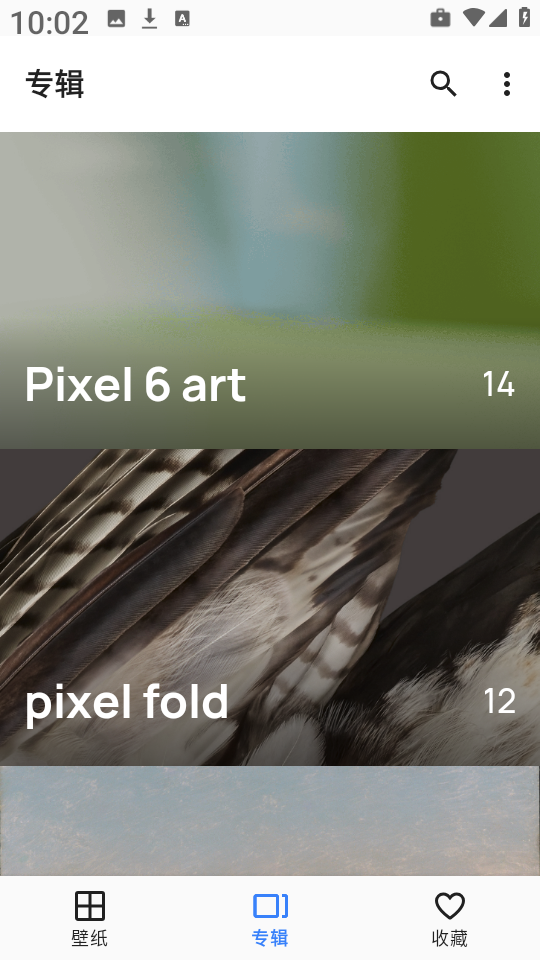Tap the heart favorites icon
The height and width of the screenshot is (960, 540).
coord(450,906)
